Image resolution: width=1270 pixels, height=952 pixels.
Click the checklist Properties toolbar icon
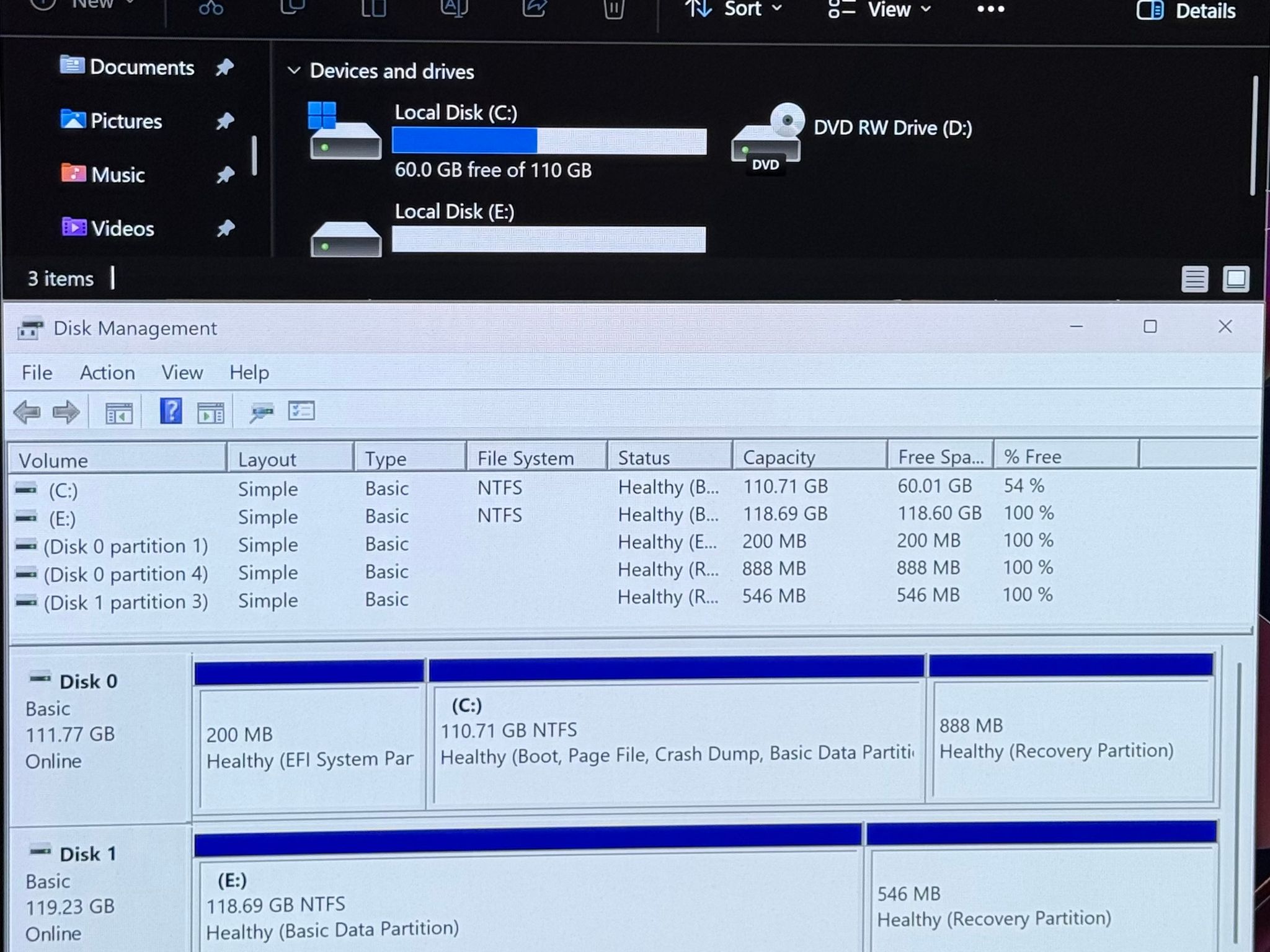[x=301, y=411]
